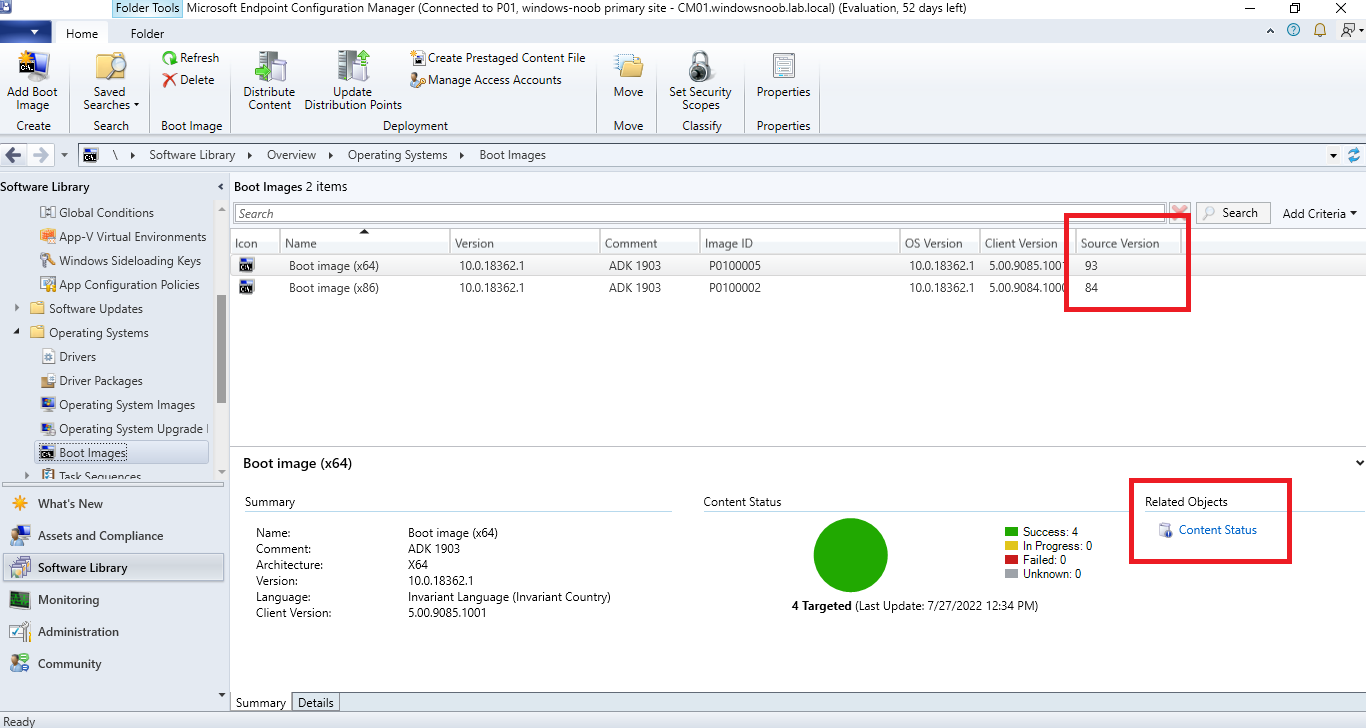Sort by the Name column header

(365, 243)
